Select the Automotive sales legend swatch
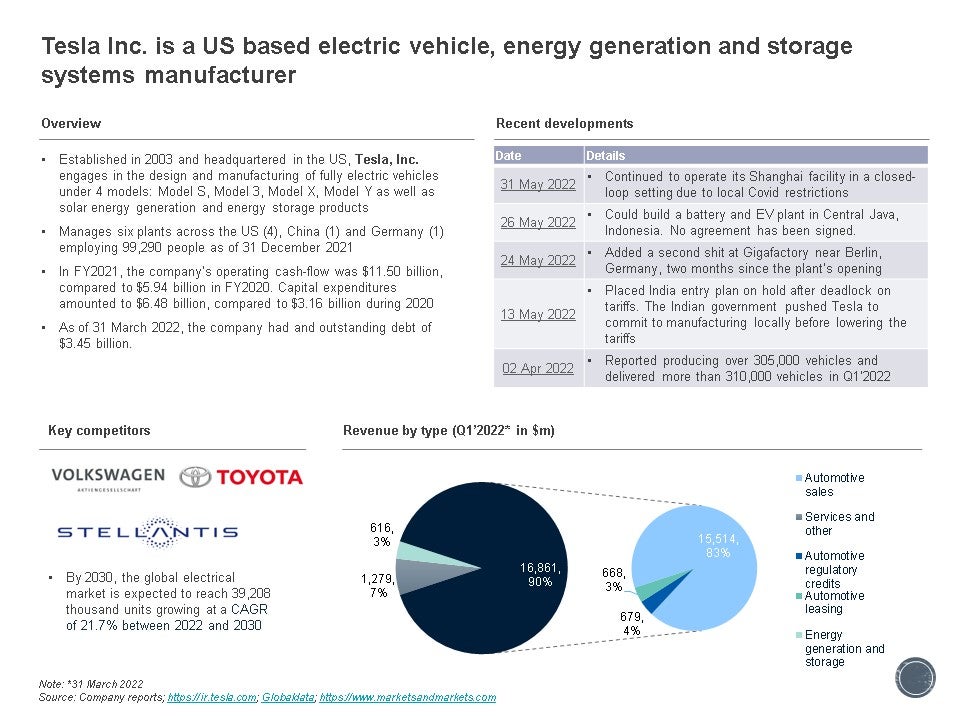 (798, 478)
